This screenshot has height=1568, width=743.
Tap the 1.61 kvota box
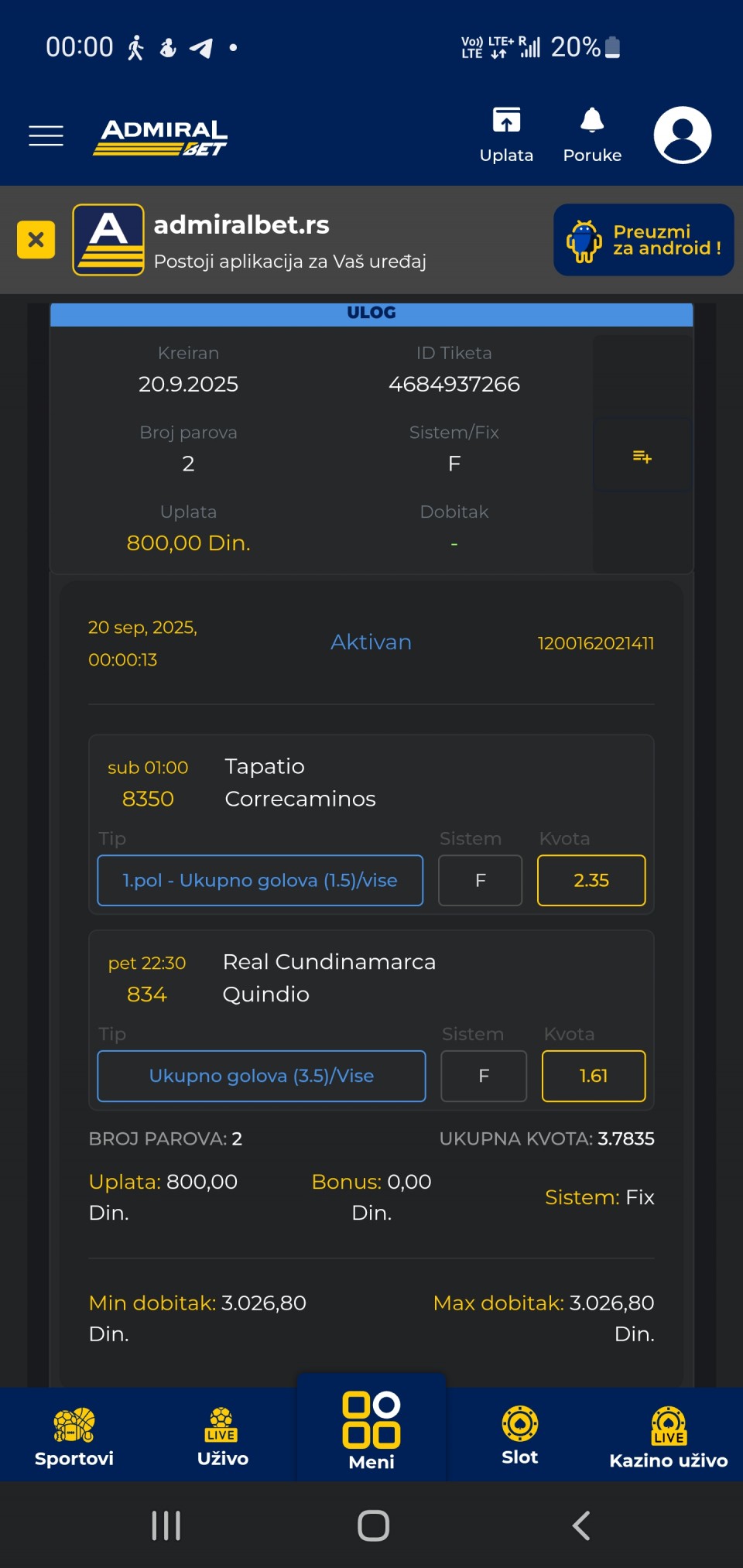[x=594, y=1076]
